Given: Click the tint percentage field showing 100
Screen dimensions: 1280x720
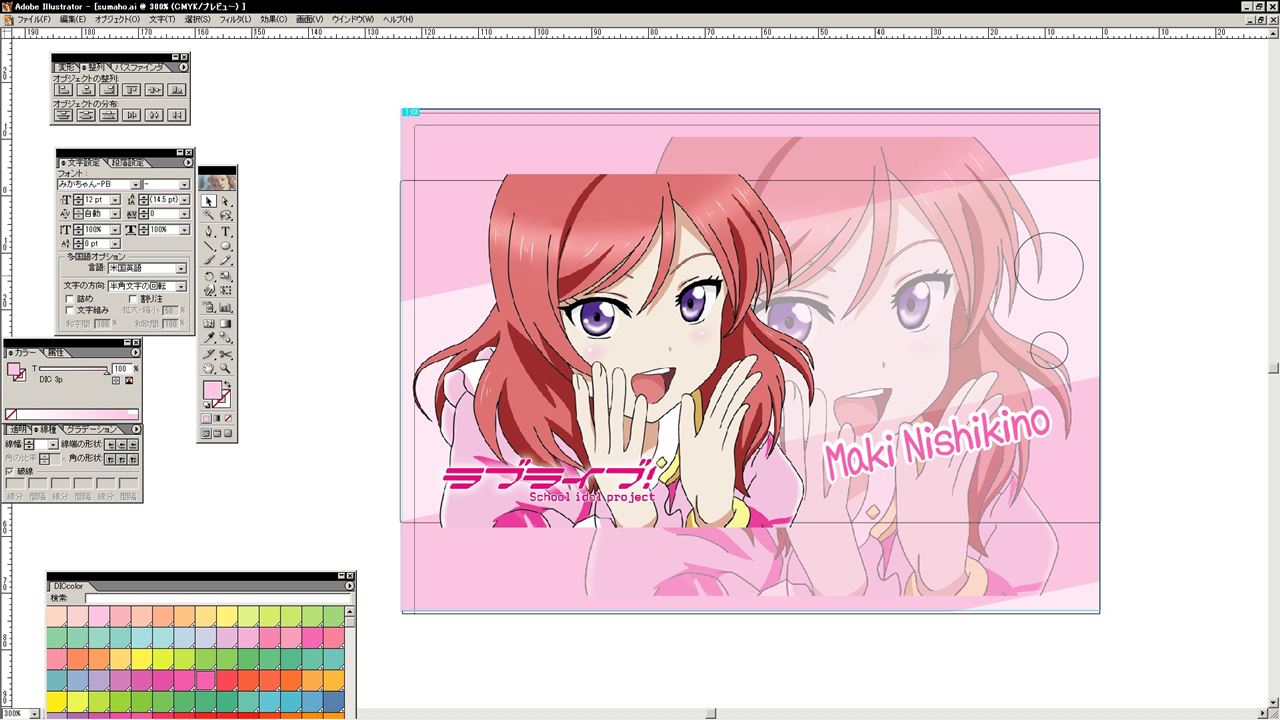Looking at the screenshot, I should point(122,369).
